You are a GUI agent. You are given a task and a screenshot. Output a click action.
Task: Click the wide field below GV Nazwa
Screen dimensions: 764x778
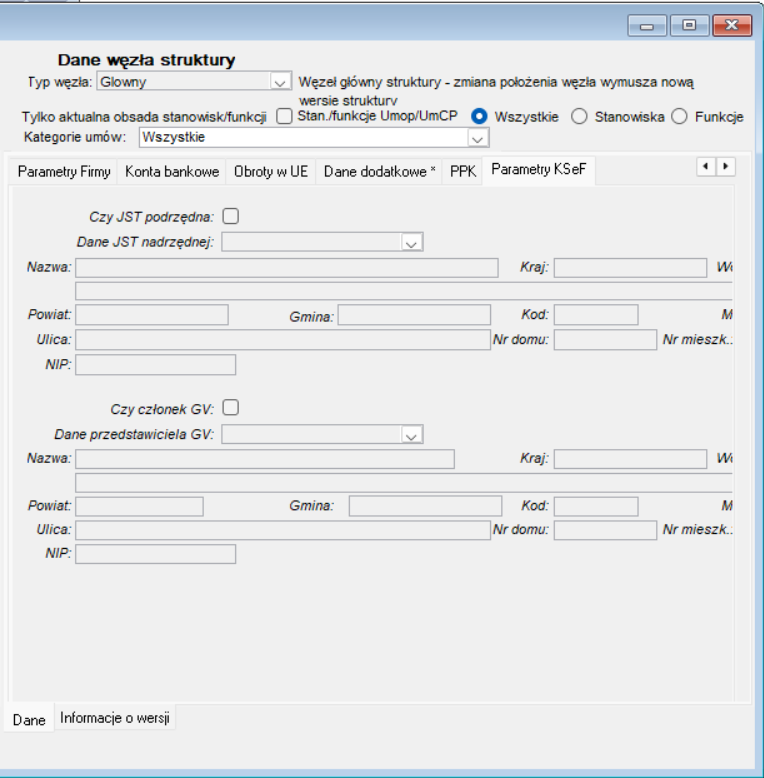[x=404, y=483]
